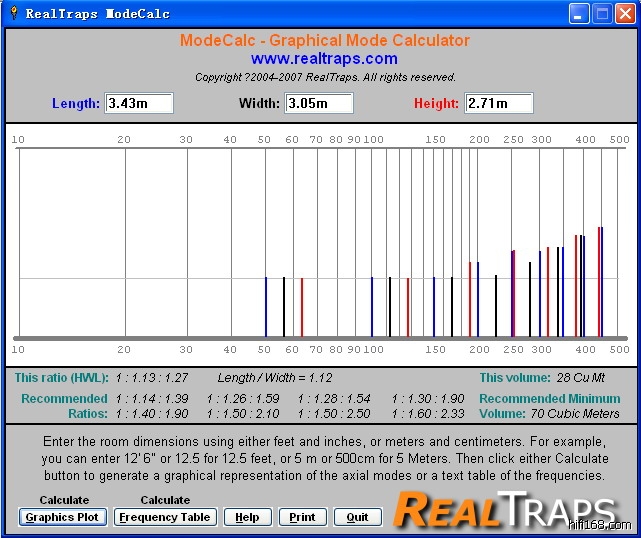Click into the Height field with 2.71m
This screenshot has height=538, width=641.
pyautogui.click(x=499, y=103)
